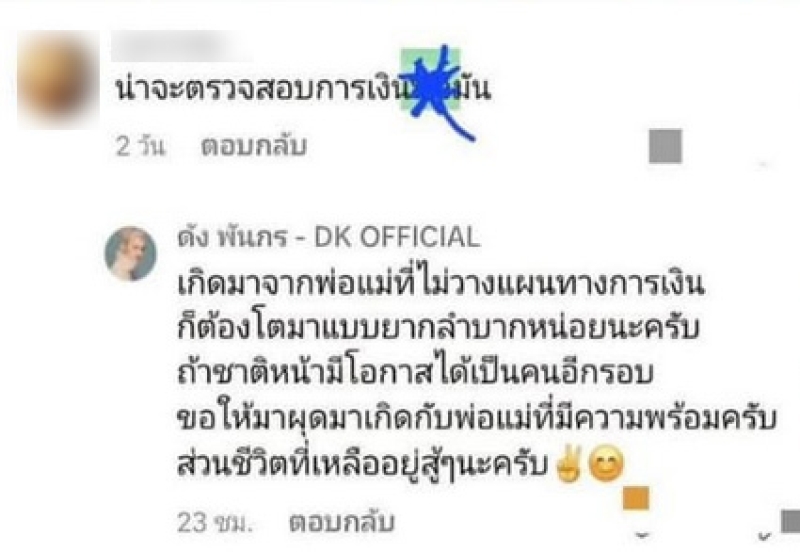Click the line 'ขอให้มาผุดมาเกิดกับพ่อแม่ที่มีความพร้อมครับ'
The height and width of the screenshot is (552, 800).
coord(477,419)
